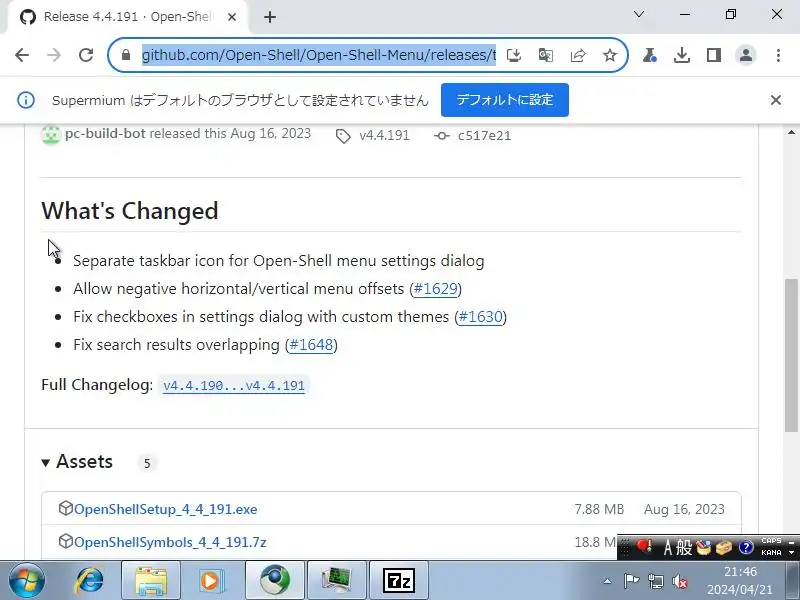800x600 pixels.
Task: Click the info icon in the infobar
Action: click(x=26, y=100)
